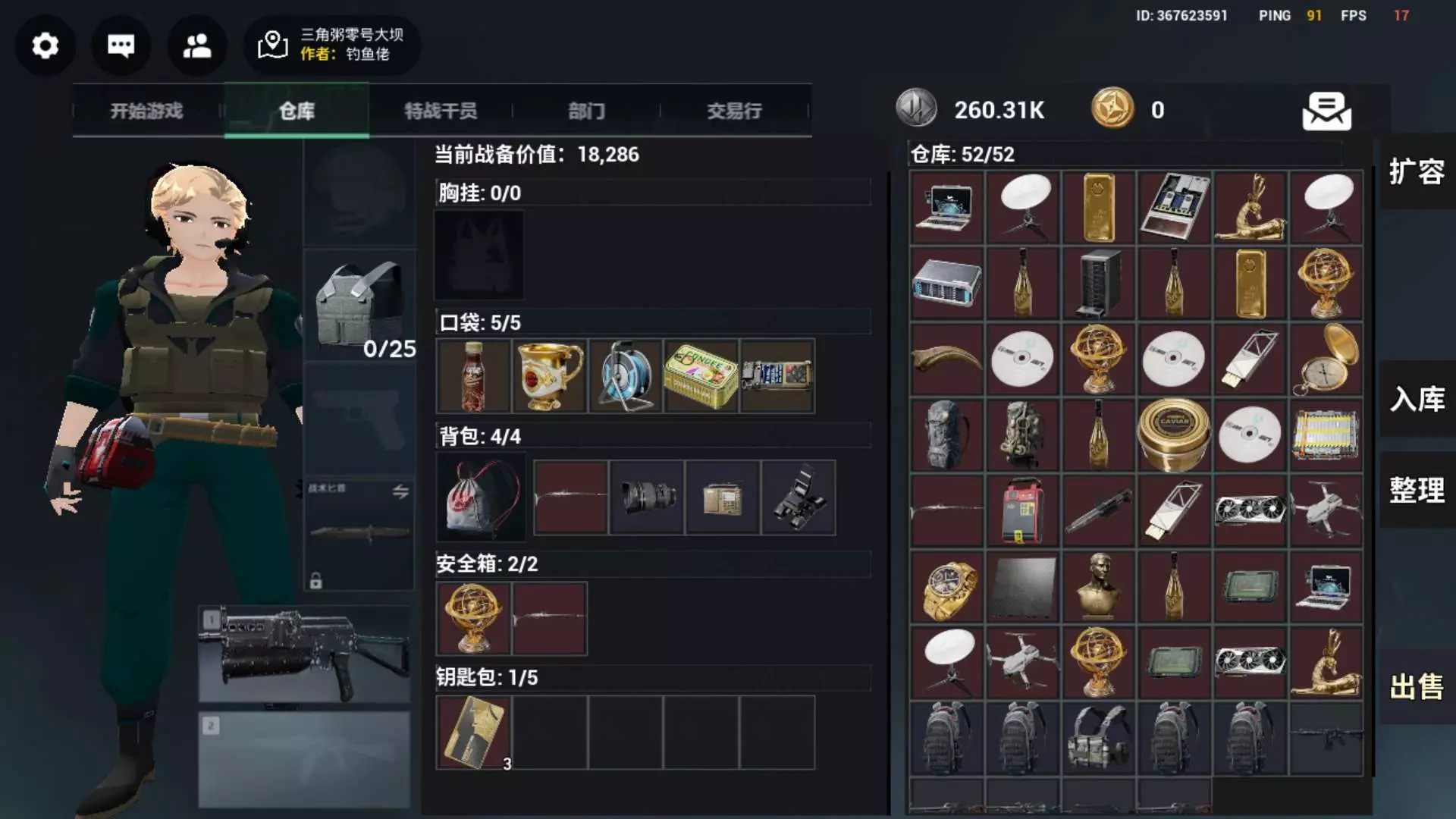Click the silver currency icon near 260.31K
The width and height of the screenshot is (1456, 819).
917,108
